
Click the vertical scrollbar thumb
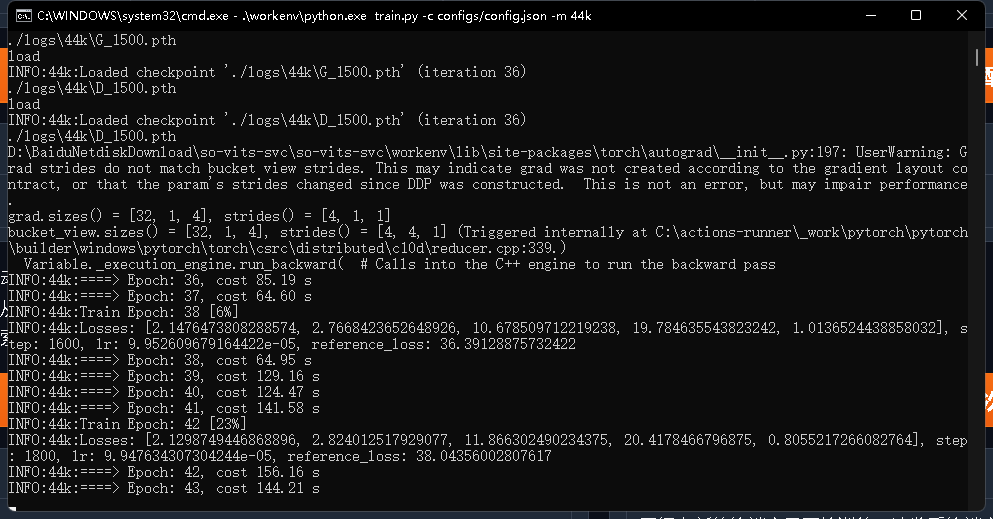click(x=977, y=57)
